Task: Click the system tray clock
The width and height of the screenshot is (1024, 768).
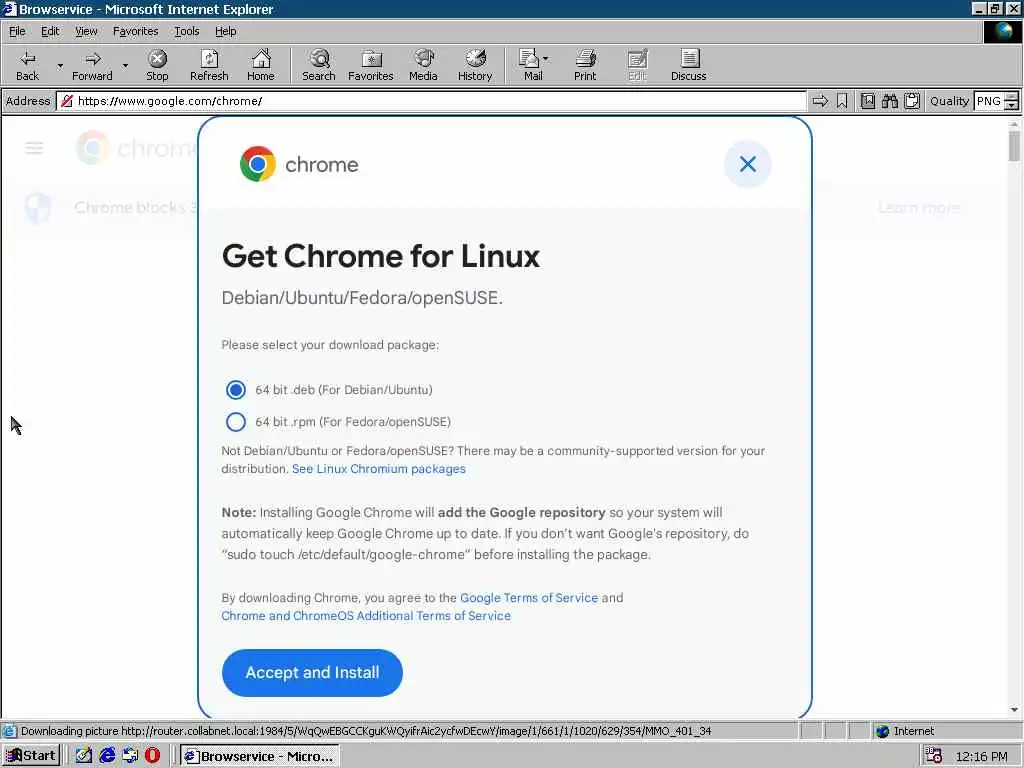Action: (x=982, y=756)
